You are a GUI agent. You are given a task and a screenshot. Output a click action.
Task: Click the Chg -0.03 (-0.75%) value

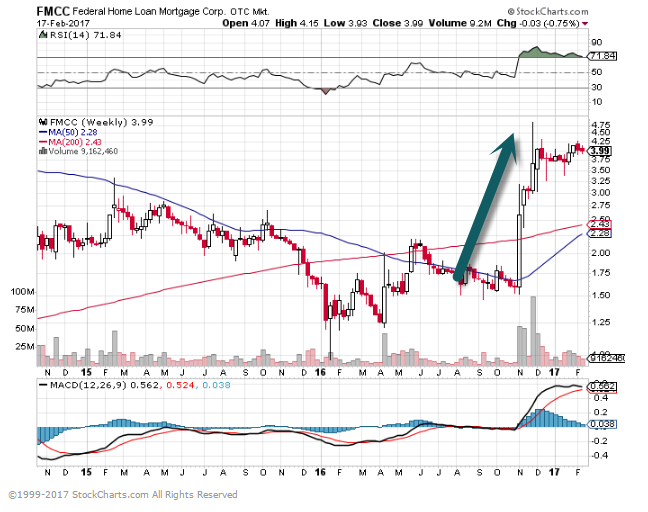point(538,23)
